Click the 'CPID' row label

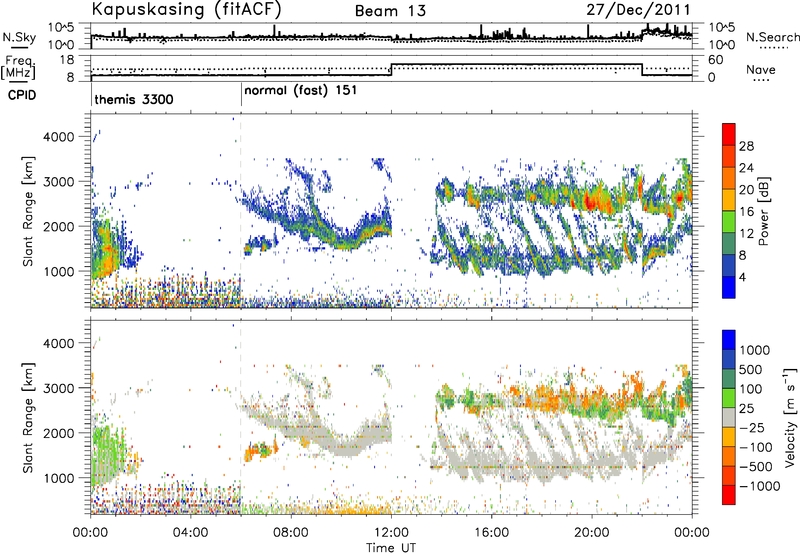22,95
